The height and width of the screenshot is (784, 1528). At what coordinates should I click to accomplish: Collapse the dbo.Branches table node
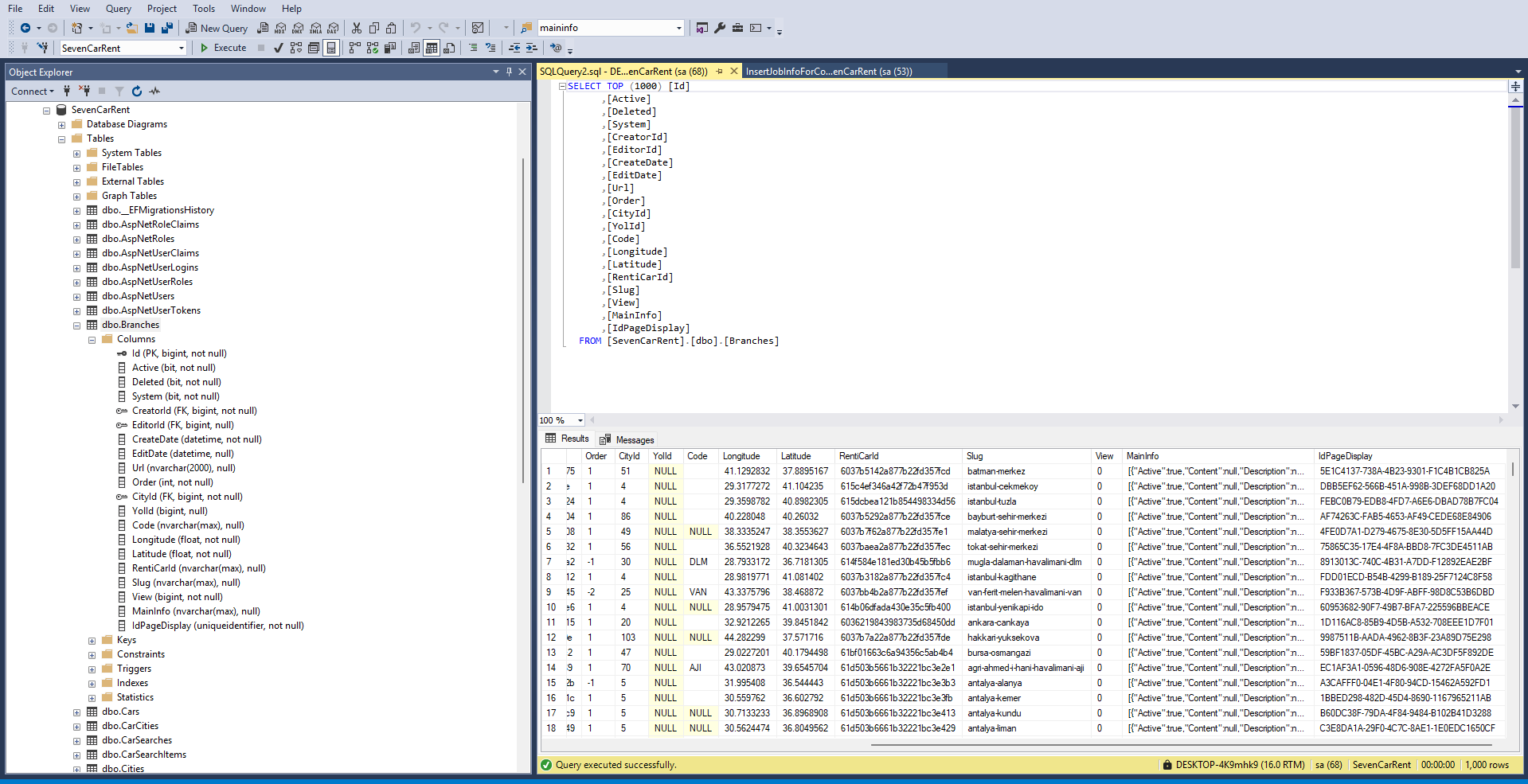point(77,326)
